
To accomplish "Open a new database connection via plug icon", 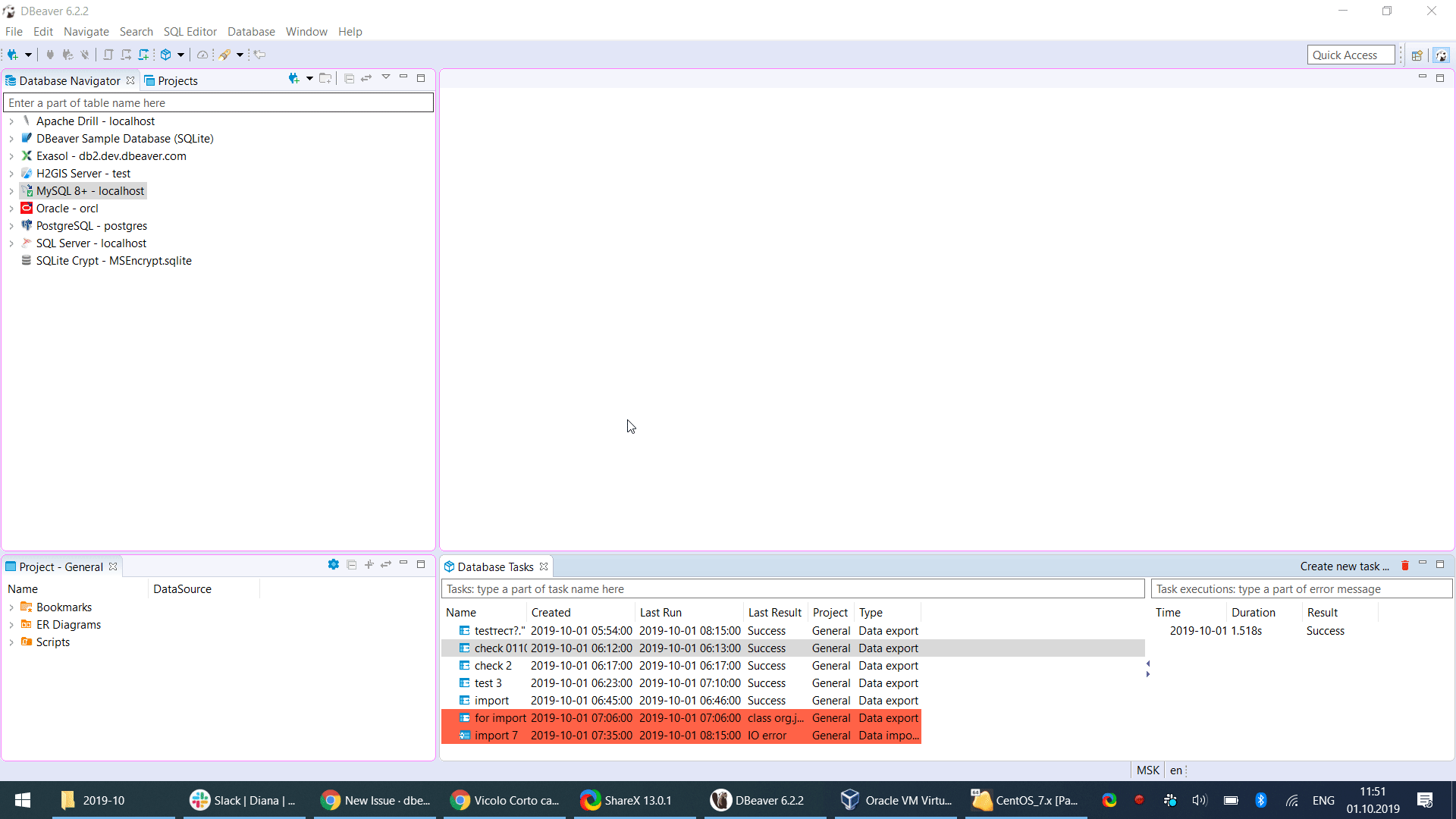I will point(14,55).
